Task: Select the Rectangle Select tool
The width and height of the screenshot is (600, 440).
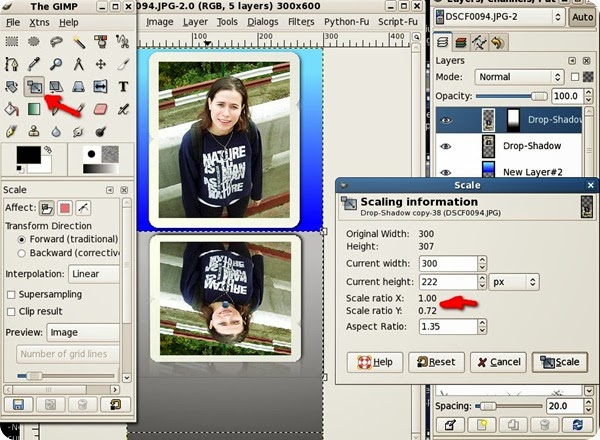Action: pyautogui.click(x=11, y=41)
